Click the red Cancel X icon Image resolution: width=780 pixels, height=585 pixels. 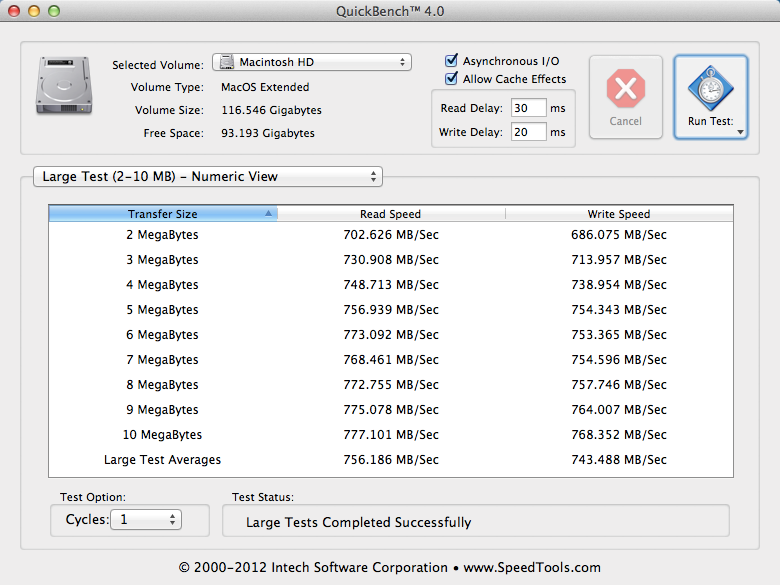625,90
